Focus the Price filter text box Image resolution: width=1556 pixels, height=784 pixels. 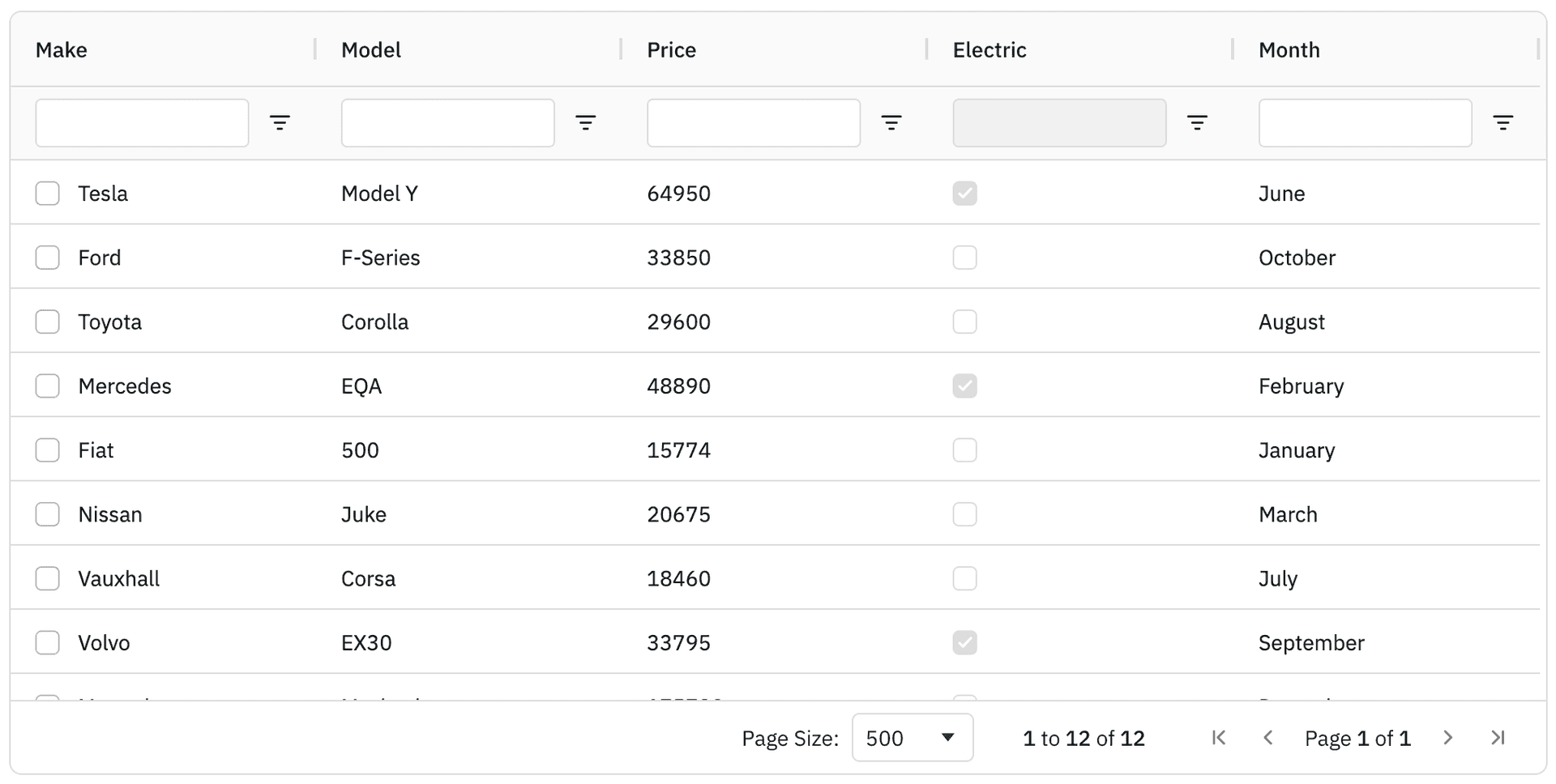click(x=754, y=123)
